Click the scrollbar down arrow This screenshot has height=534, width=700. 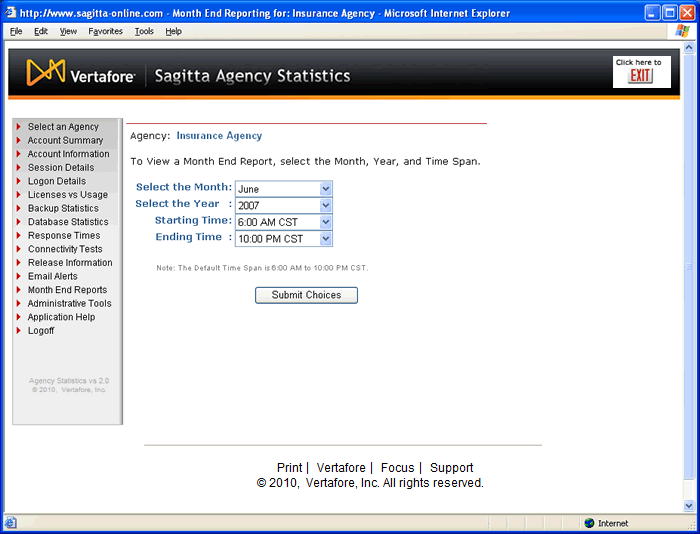pos(689,505)
